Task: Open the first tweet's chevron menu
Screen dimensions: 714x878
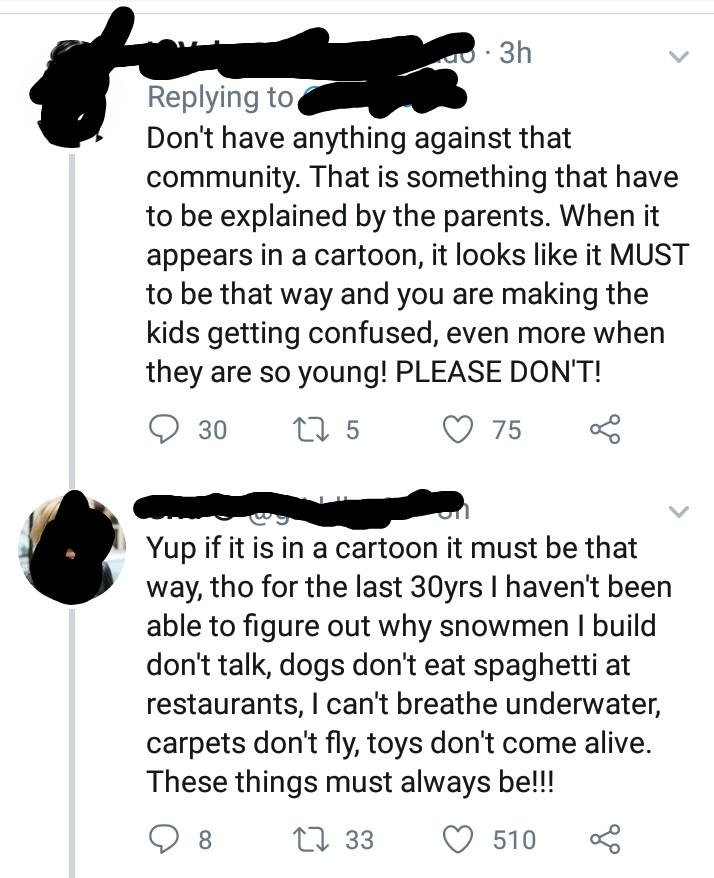Action: pyautogui.click(x=679, y=57)
